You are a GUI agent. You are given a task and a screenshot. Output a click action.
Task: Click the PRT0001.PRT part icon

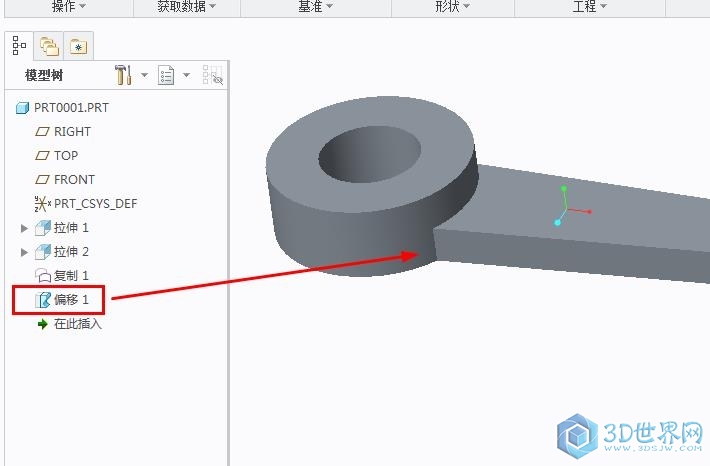pyautogui.click(x=22, y=108)
